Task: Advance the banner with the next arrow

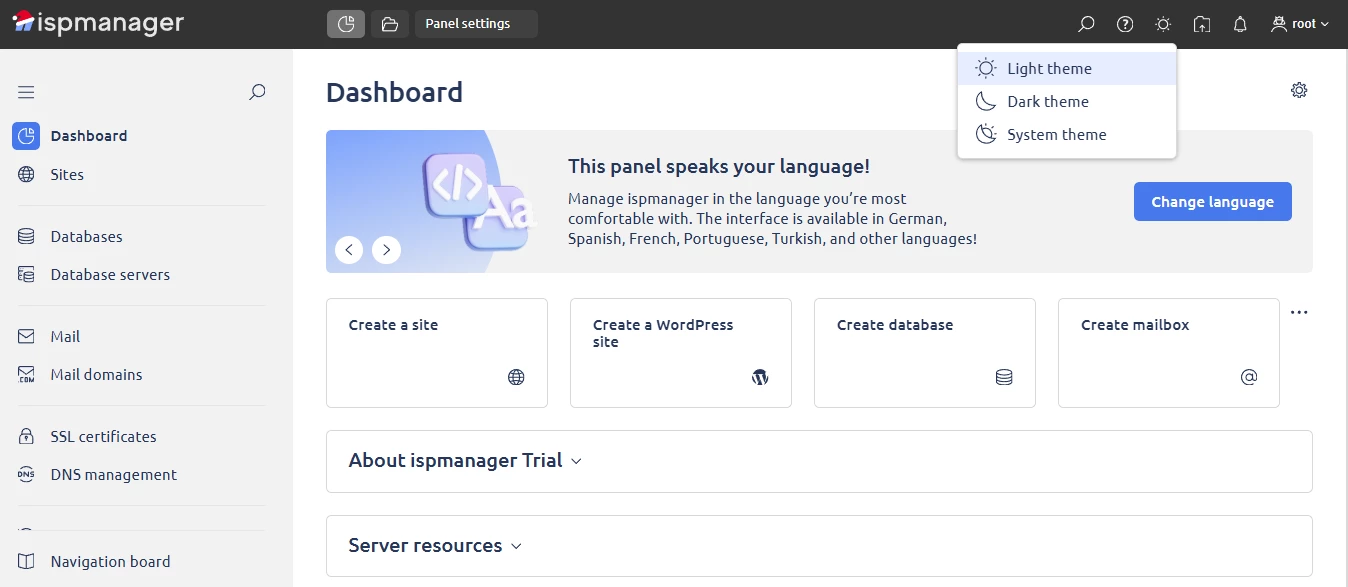Action: 387,249
